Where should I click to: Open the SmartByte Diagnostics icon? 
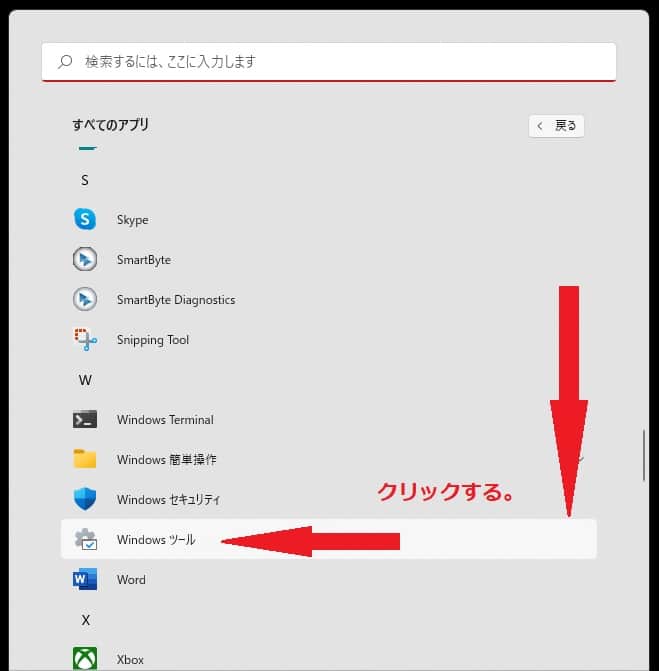pyautogui.click(x=85, y=299)
